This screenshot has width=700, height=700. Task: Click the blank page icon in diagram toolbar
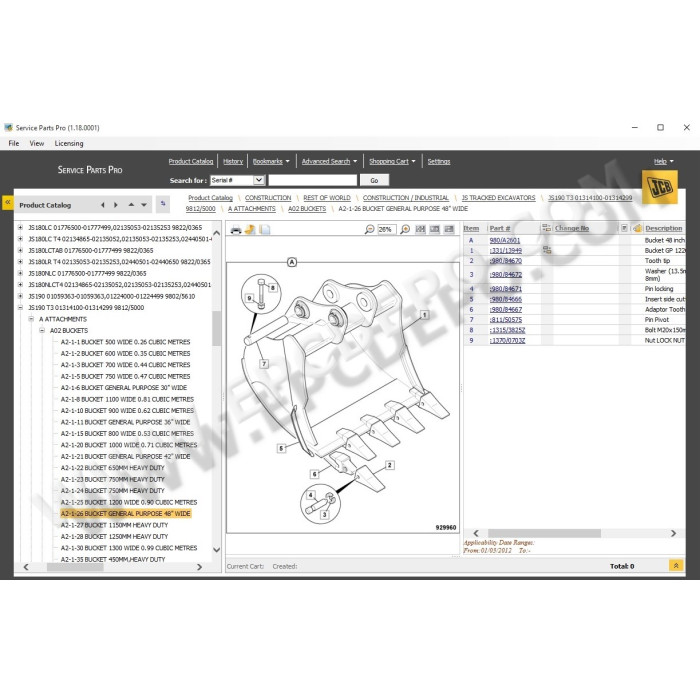[x=265, y=229]
